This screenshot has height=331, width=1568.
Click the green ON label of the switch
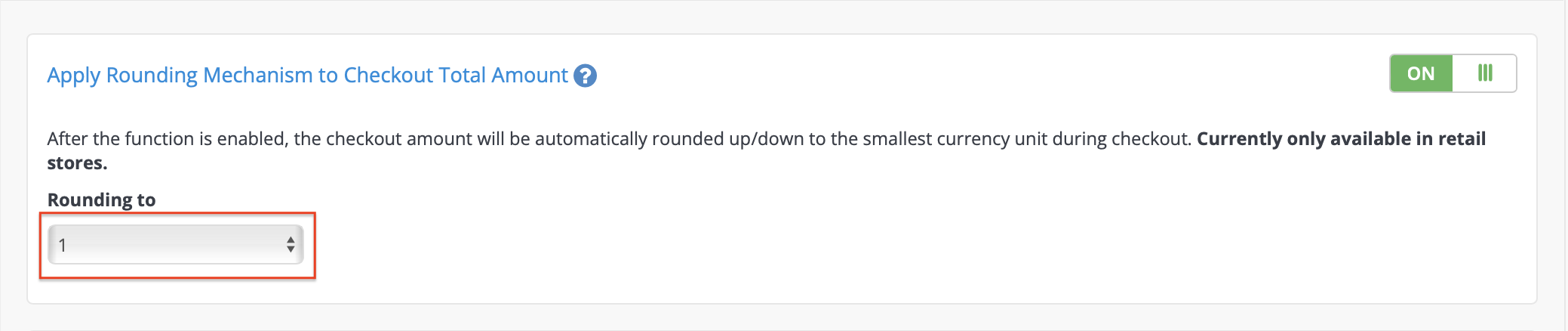click(x=1421, y=73)
